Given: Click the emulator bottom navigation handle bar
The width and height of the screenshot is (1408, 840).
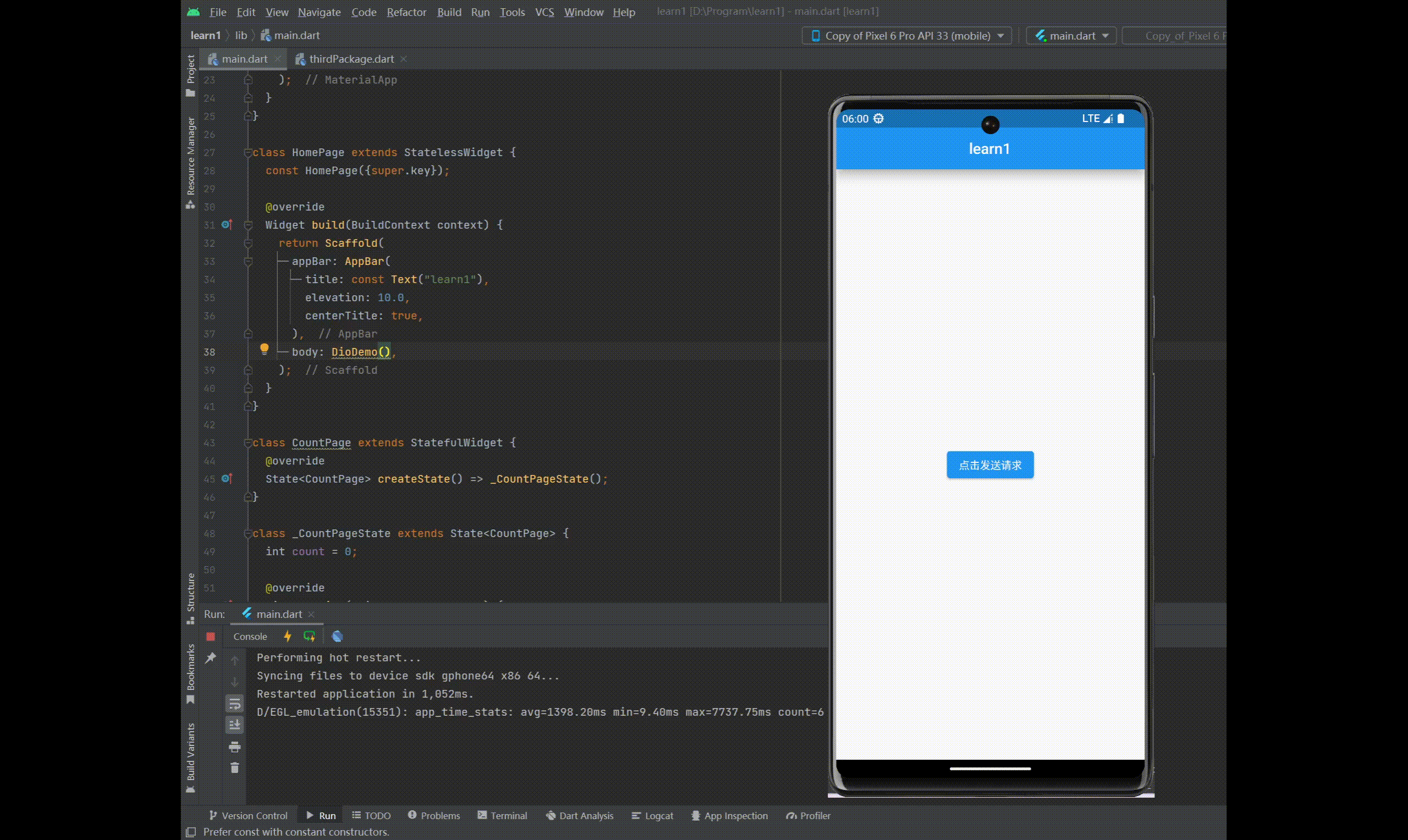Looking at the screenshot, I should click(x=989, y=769).
